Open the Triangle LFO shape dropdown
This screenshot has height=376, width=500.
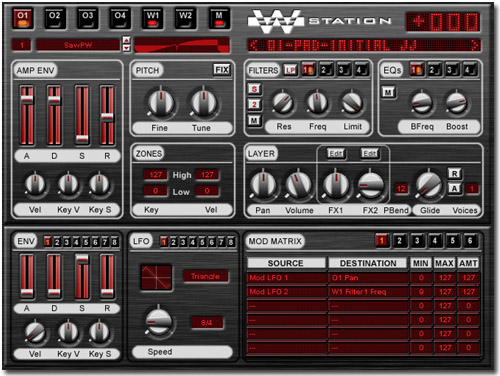(206, 276)
